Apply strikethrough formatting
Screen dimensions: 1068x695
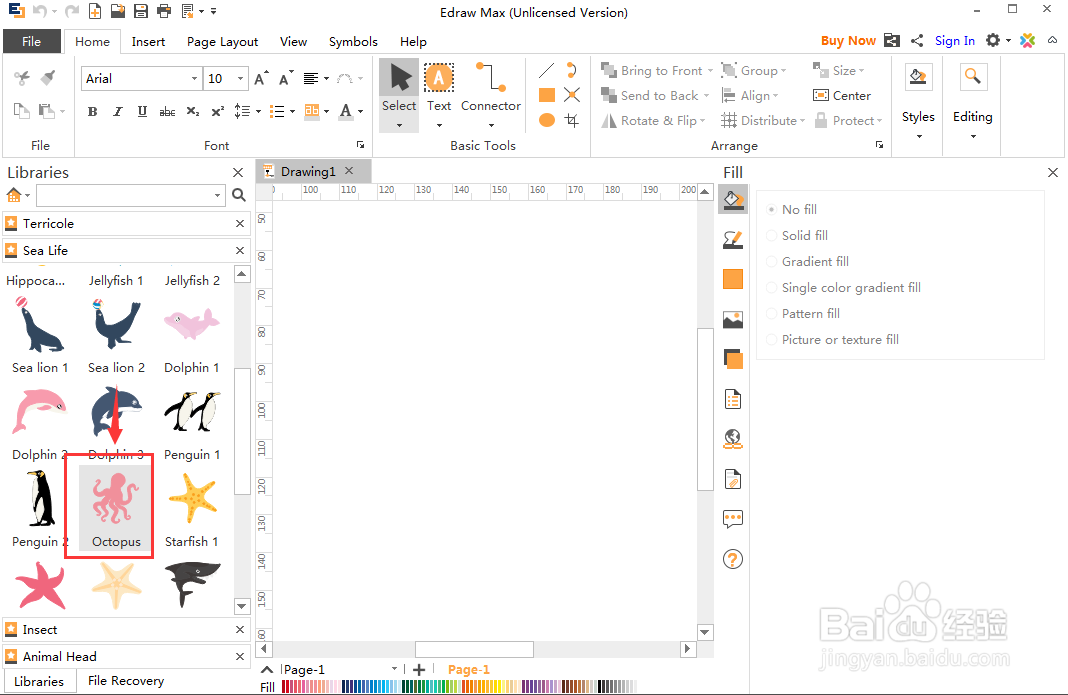tap(167, 111)
